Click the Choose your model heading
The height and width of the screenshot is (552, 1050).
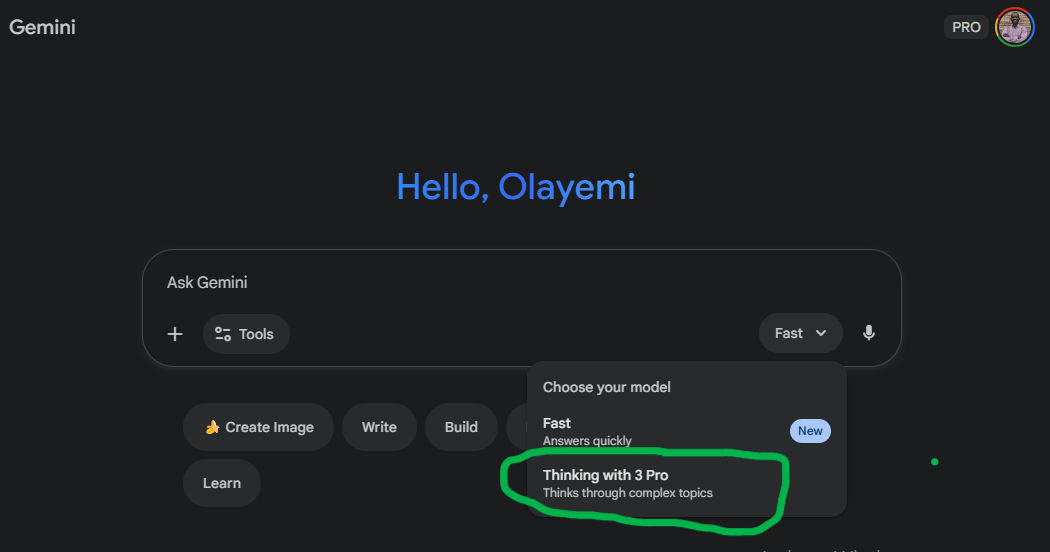pyautogui.click(x=607, y=387)
